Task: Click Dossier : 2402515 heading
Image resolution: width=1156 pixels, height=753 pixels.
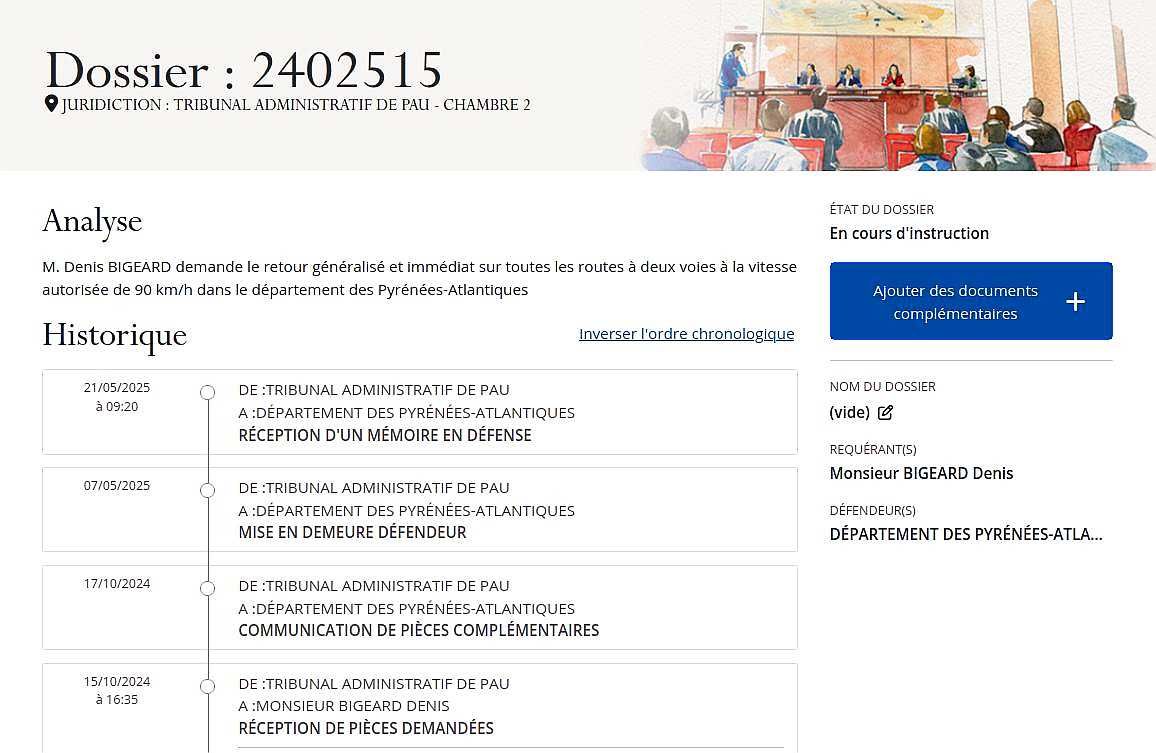Action: click(244, 71)
